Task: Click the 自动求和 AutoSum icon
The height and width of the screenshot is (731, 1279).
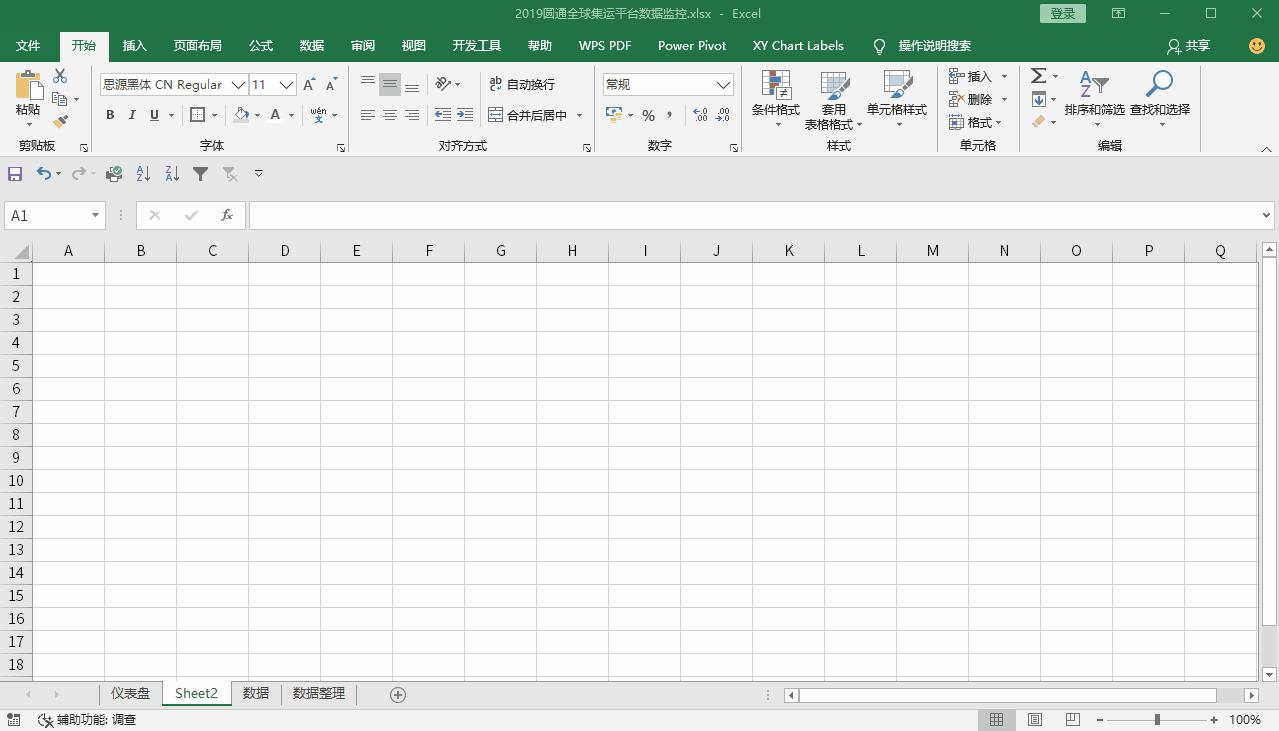Action: 1038,75
